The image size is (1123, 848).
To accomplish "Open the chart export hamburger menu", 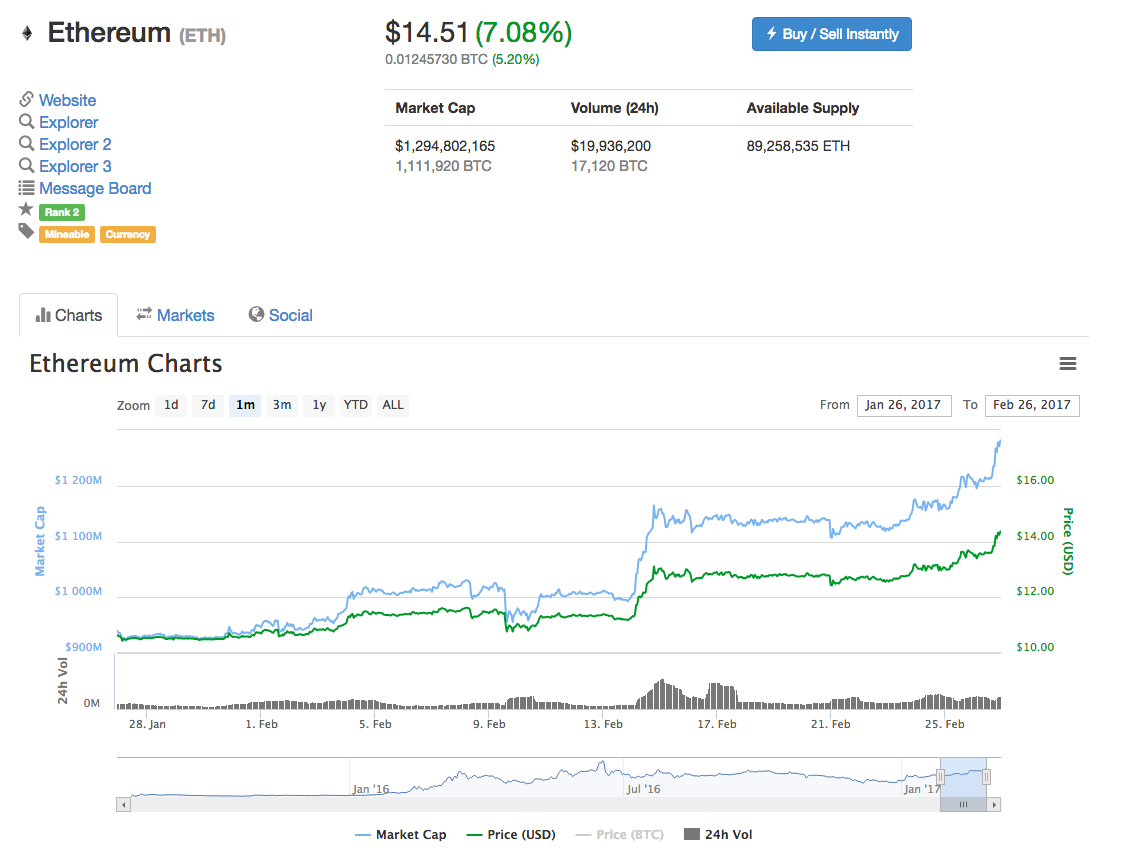I will point(1068,363).
